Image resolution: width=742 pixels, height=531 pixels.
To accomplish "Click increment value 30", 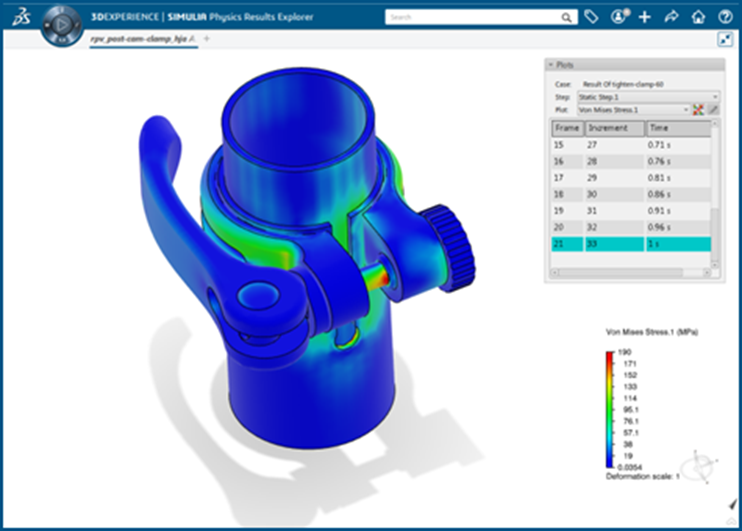I will click(x=592, y=195).
